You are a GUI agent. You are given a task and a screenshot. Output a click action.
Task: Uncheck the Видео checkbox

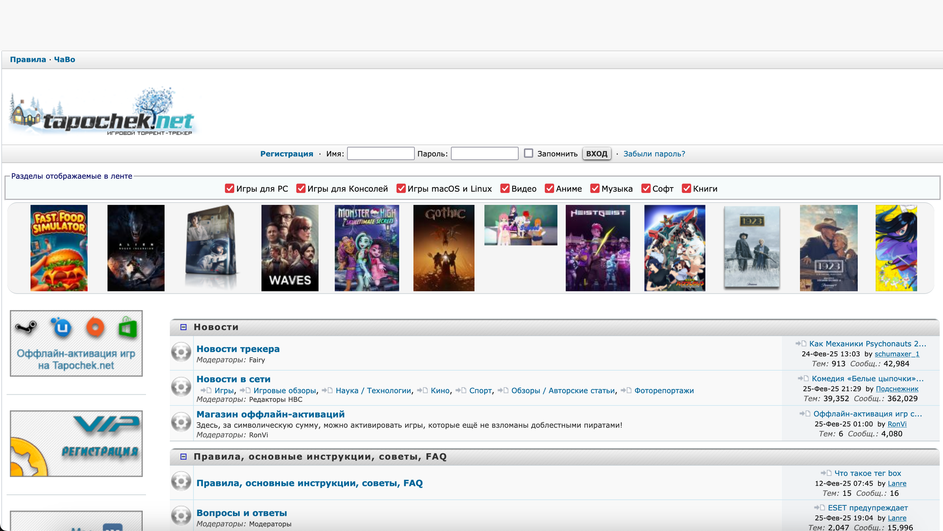pos(505,188)
